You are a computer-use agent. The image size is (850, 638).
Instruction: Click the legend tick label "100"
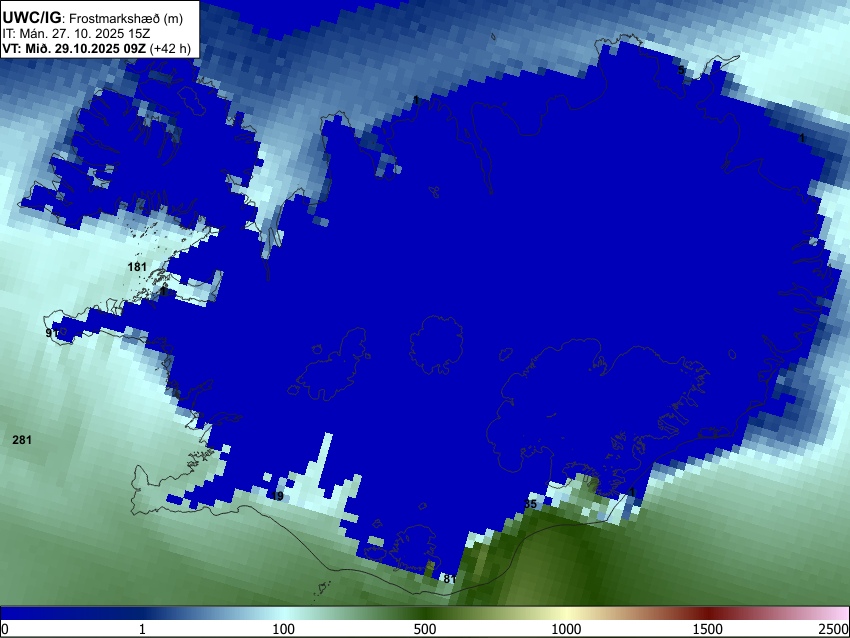click(x=284, y=629)
